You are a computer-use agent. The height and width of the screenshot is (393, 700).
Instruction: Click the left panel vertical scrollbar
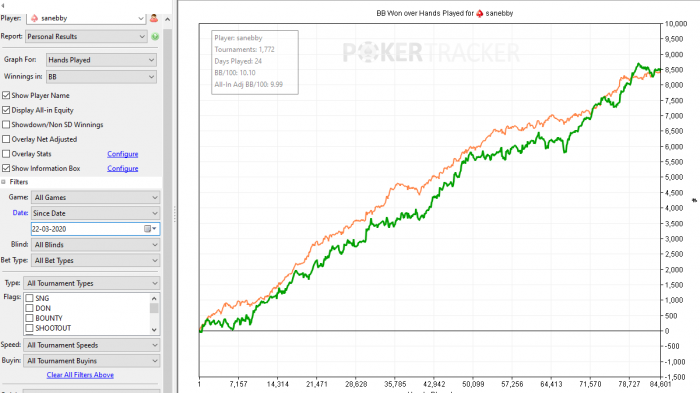pyautogui.click(x=167, y=210)
